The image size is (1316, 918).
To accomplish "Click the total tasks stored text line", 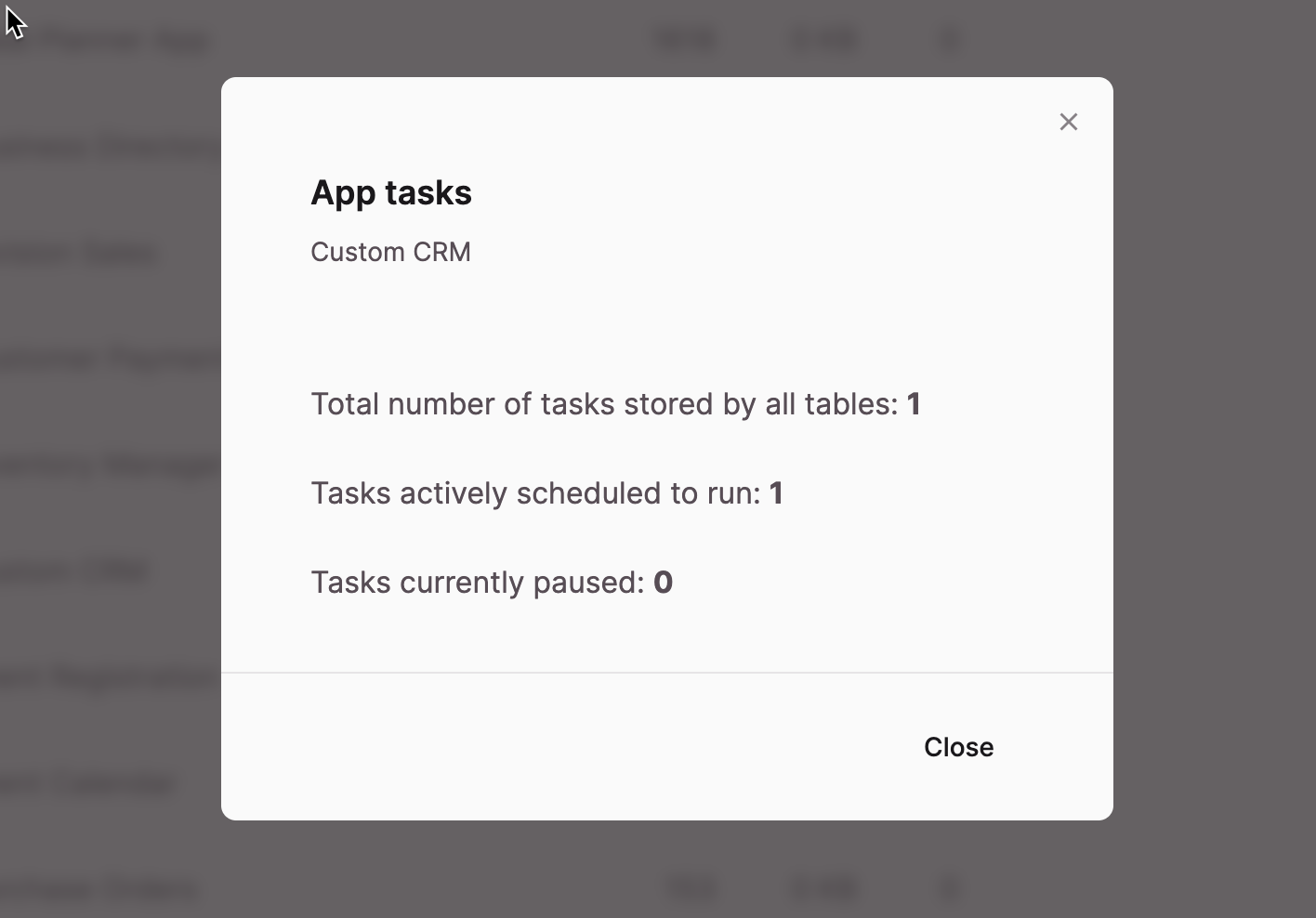I will pos(615,404).
